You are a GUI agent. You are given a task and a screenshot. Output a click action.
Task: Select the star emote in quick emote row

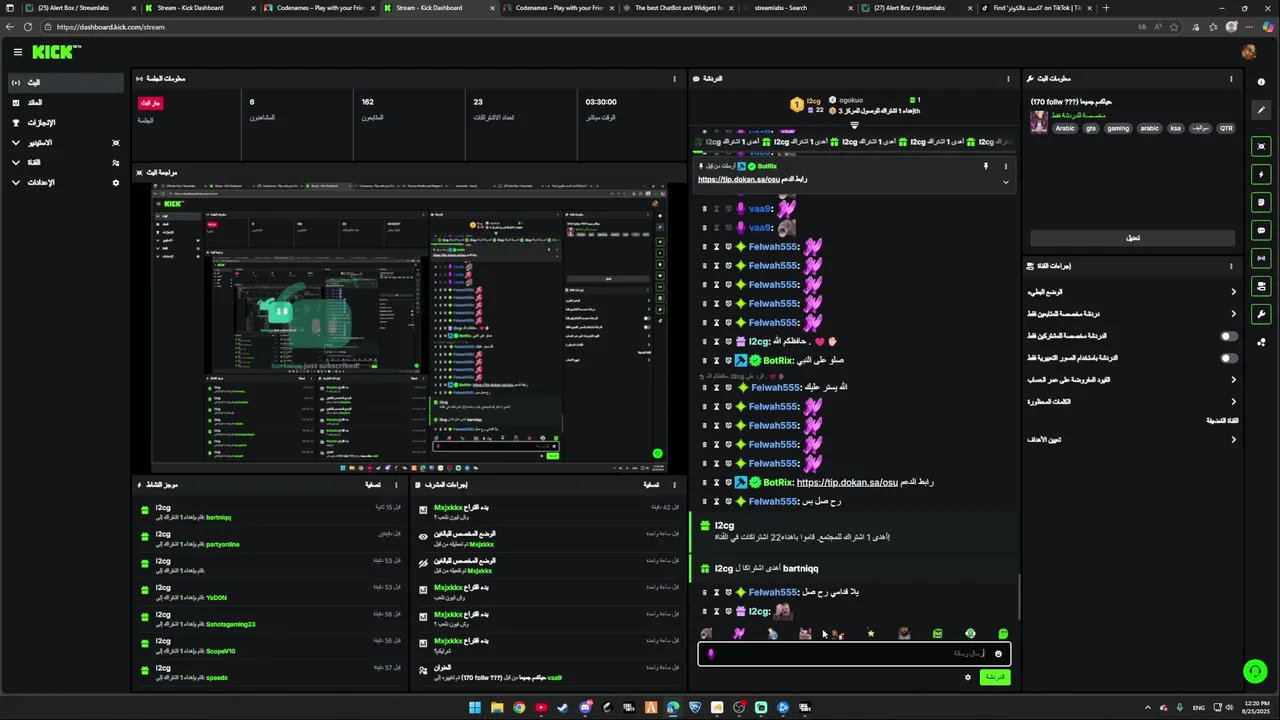[x=871, y=633]
